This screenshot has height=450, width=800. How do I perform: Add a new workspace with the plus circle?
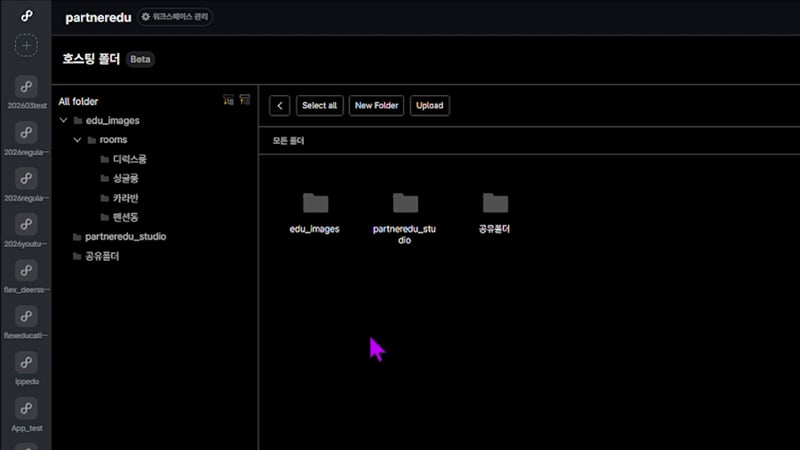pos(26,45)
